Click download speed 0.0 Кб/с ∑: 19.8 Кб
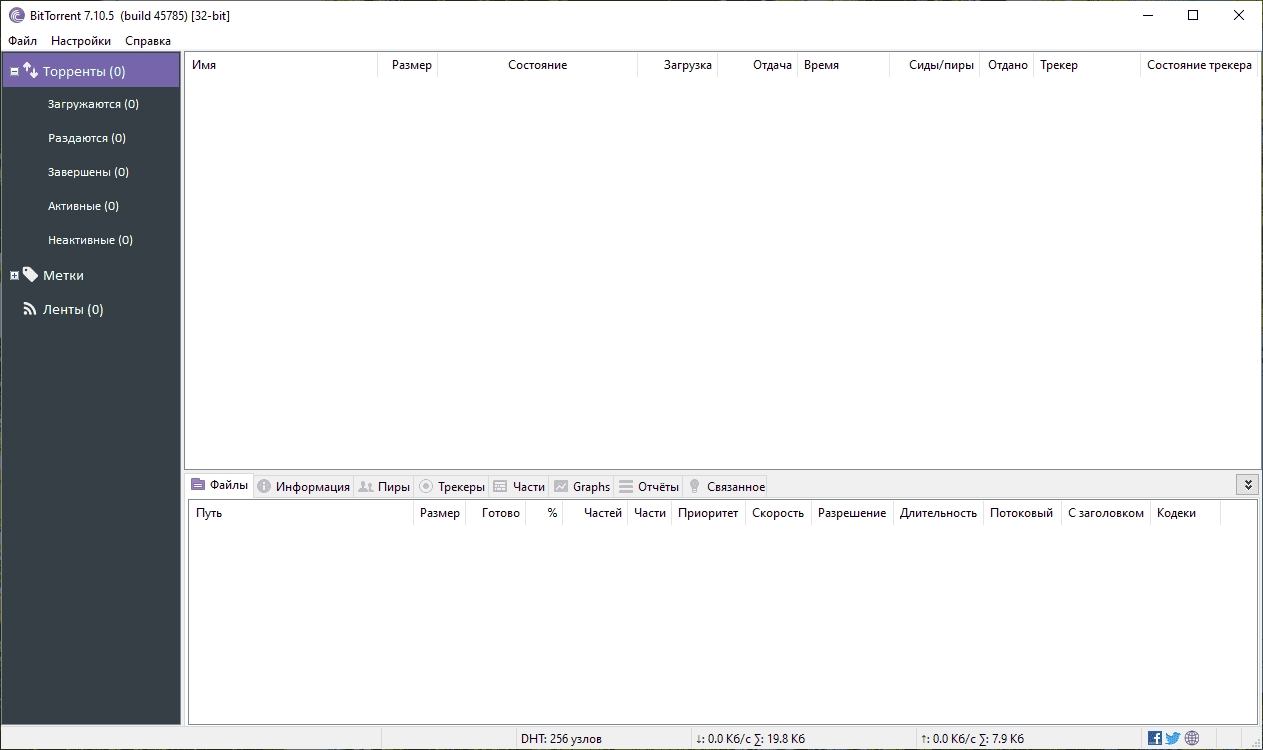Viewport: 1263px width, 750px height. pyautogui.click(x=751, y=739)
